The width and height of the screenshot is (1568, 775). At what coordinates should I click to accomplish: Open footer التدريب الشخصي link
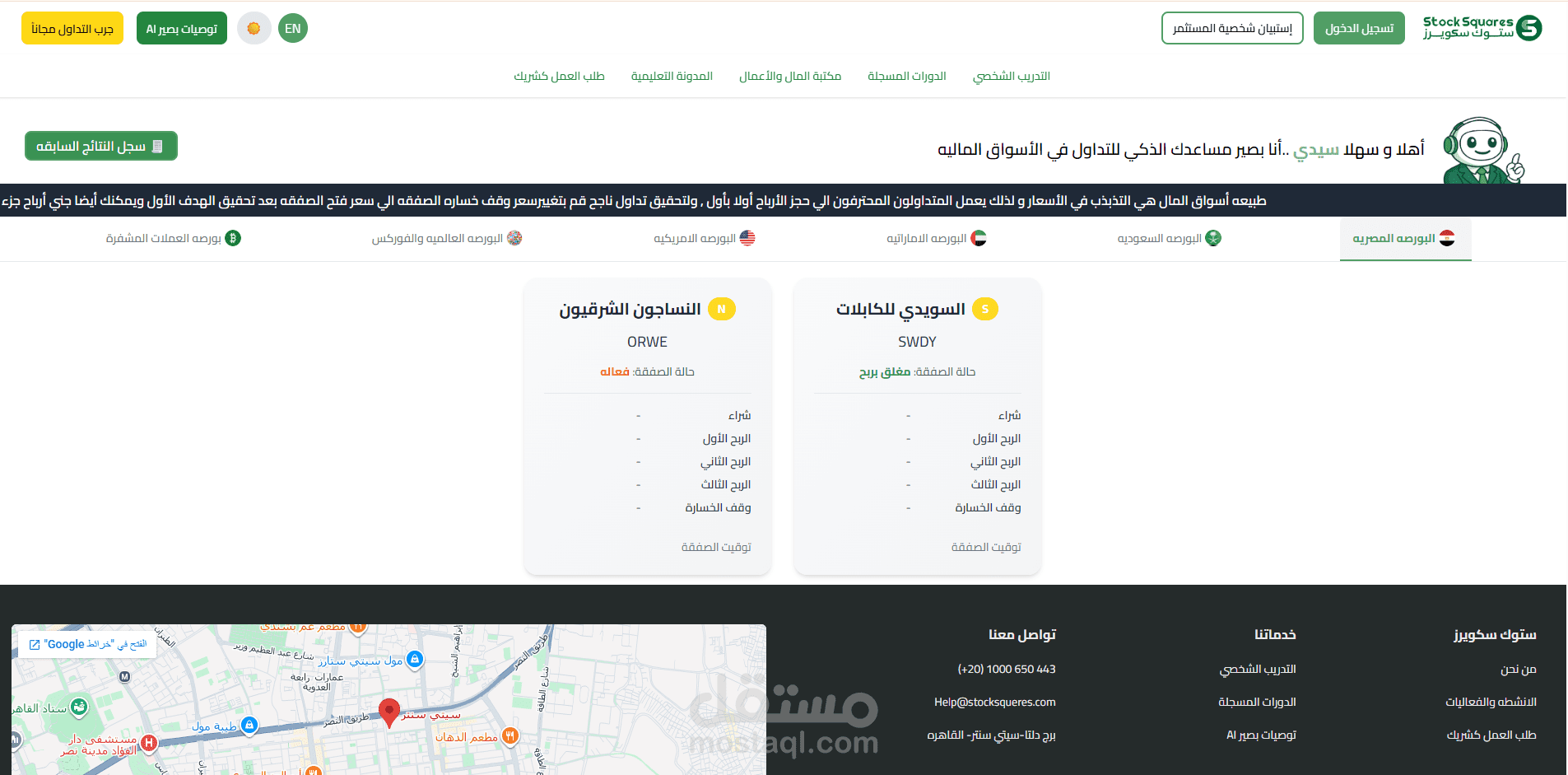(x=1258, y=669)
